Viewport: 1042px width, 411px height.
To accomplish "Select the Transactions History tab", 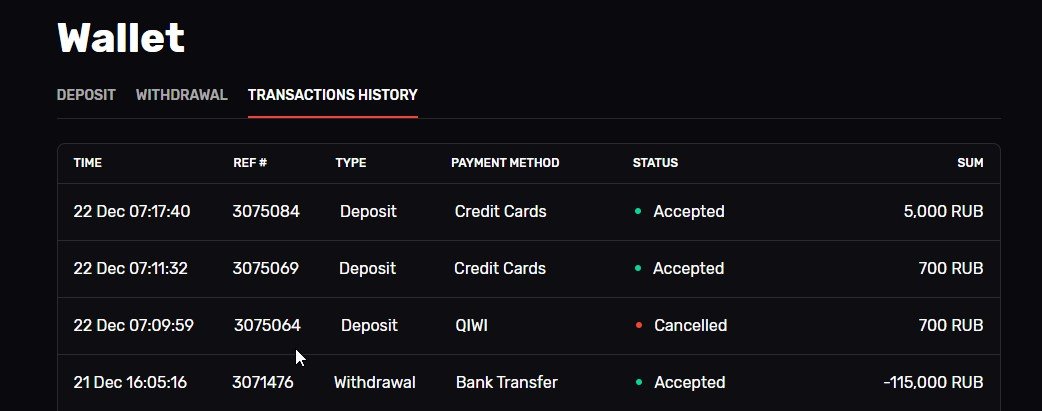I will click(333, 95).
